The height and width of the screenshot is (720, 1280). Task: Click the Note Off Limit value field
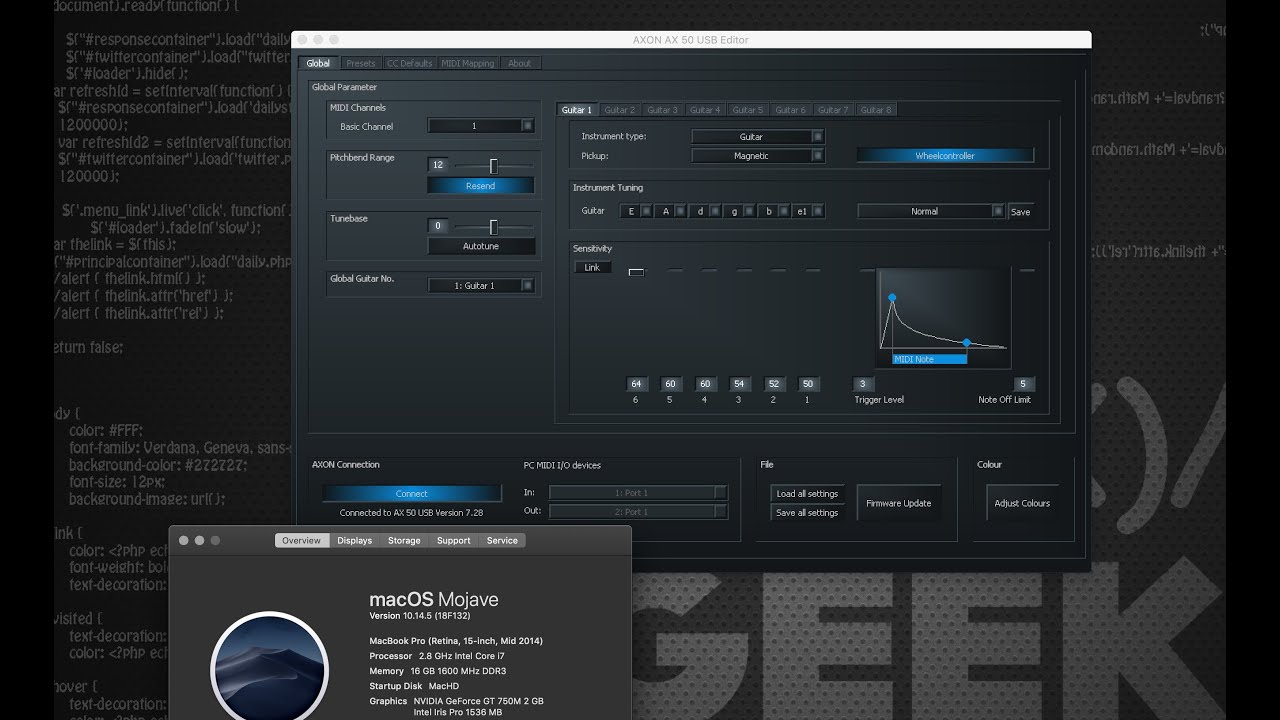(1022, 384)
